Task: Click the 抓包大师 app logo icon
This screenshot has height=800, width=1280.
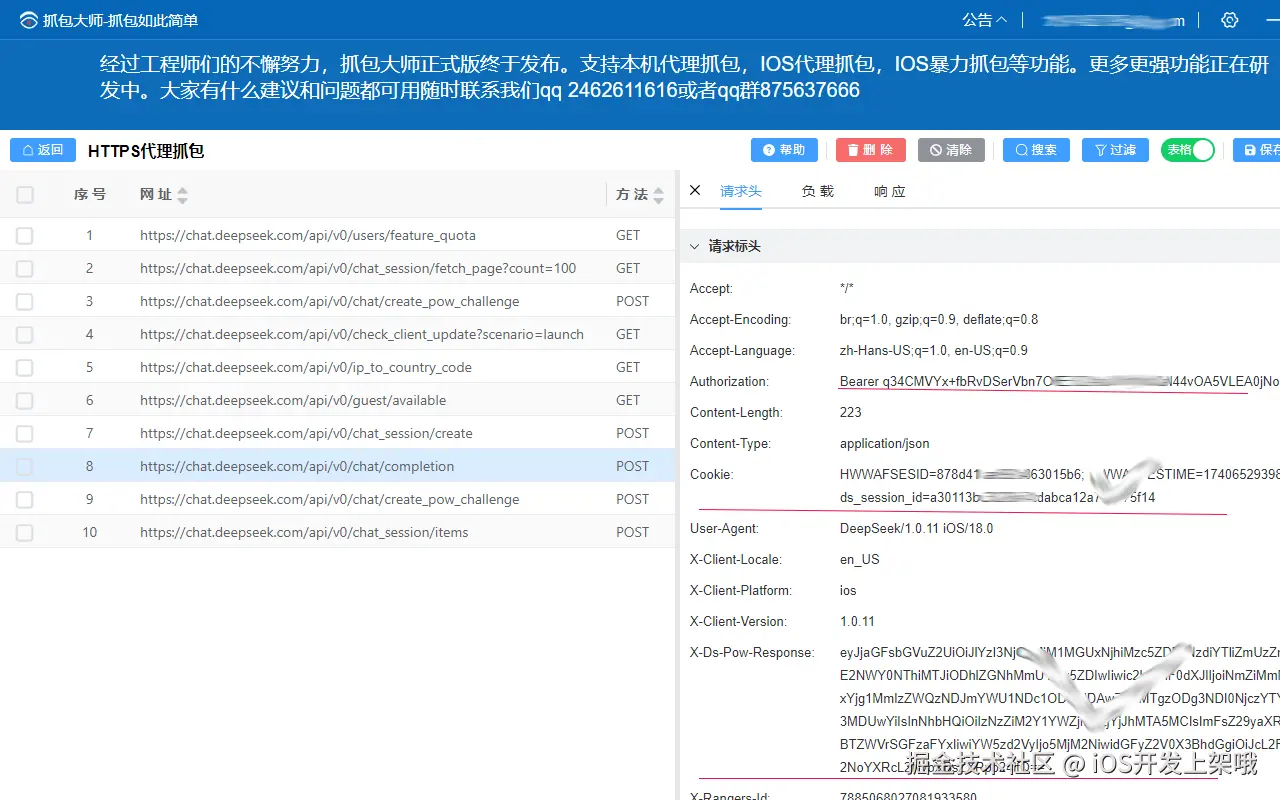Action: [28, 20]
